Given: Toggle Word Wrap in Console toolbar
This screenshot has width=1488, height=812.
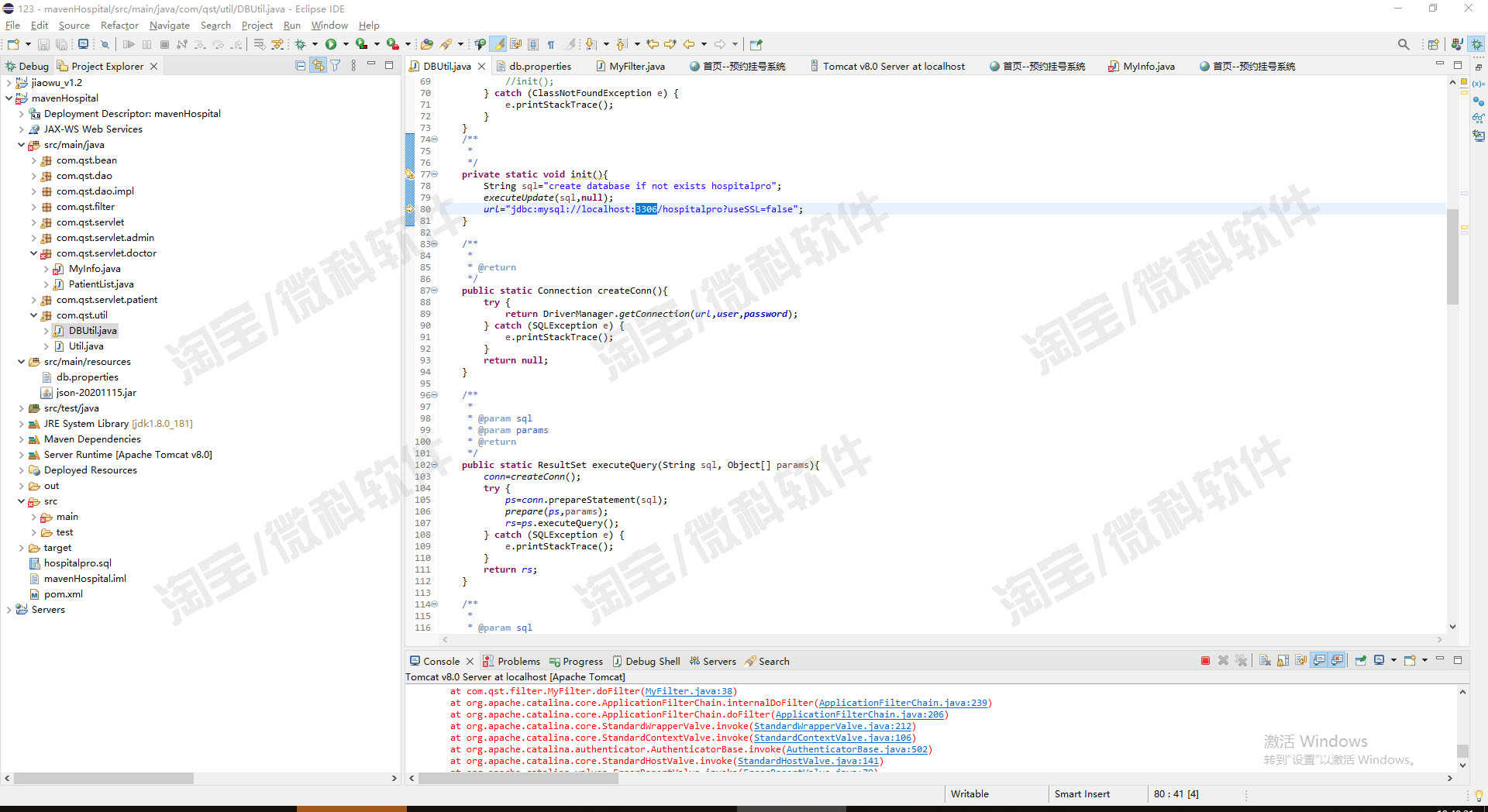Looking at the screenshot, I should [x=1300, y=661].
